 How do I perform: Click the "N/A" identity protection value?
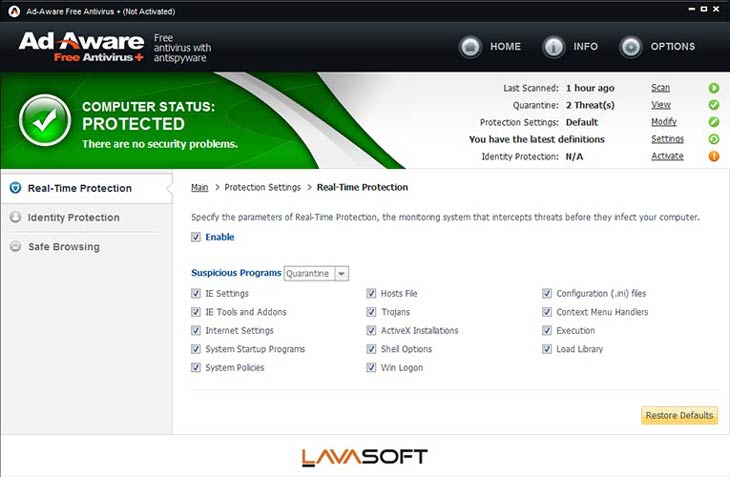point(574,156)
